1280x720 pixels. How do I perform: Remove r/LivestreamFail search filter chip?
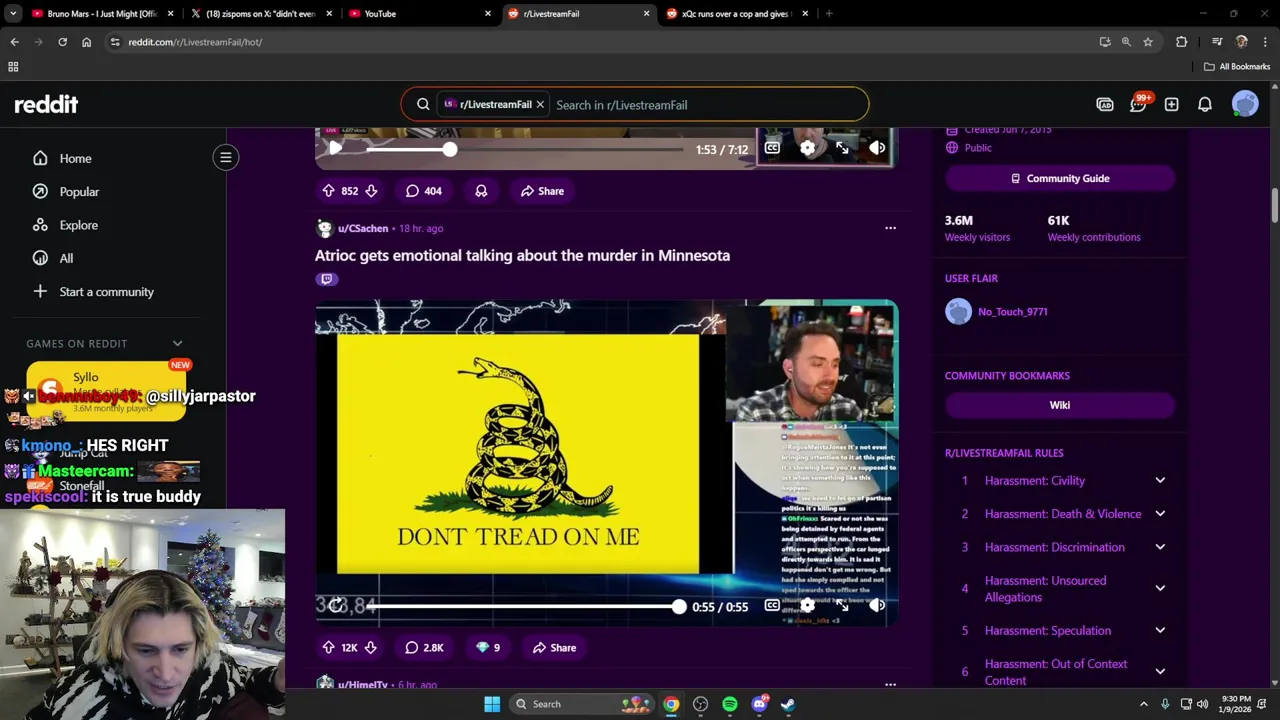point(540,104)
